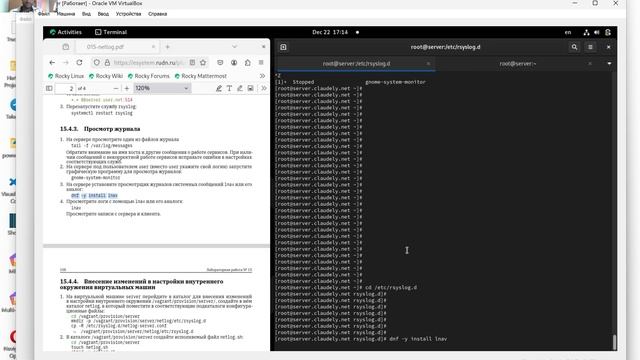
Task: Click the tracking protection shield icon
Action: 96,62
